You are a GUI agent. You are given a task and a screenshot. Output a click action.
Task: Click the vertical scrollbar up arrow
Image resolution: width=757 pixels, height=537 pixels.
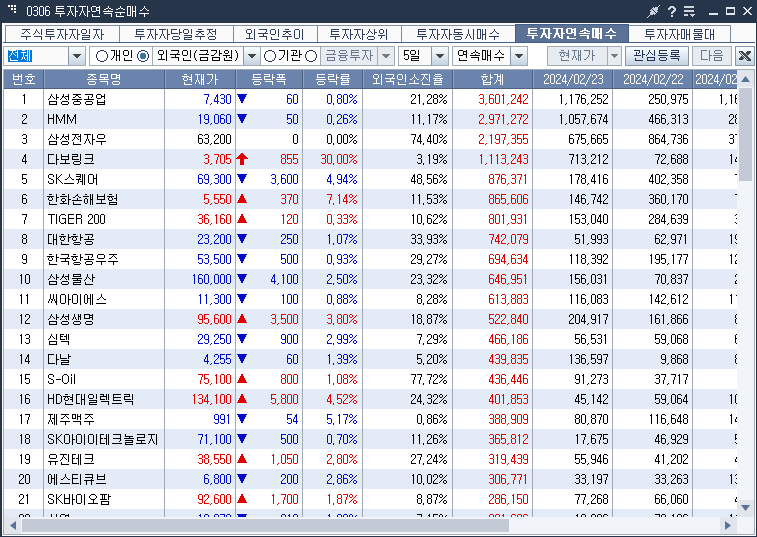(x=745, y=79)
